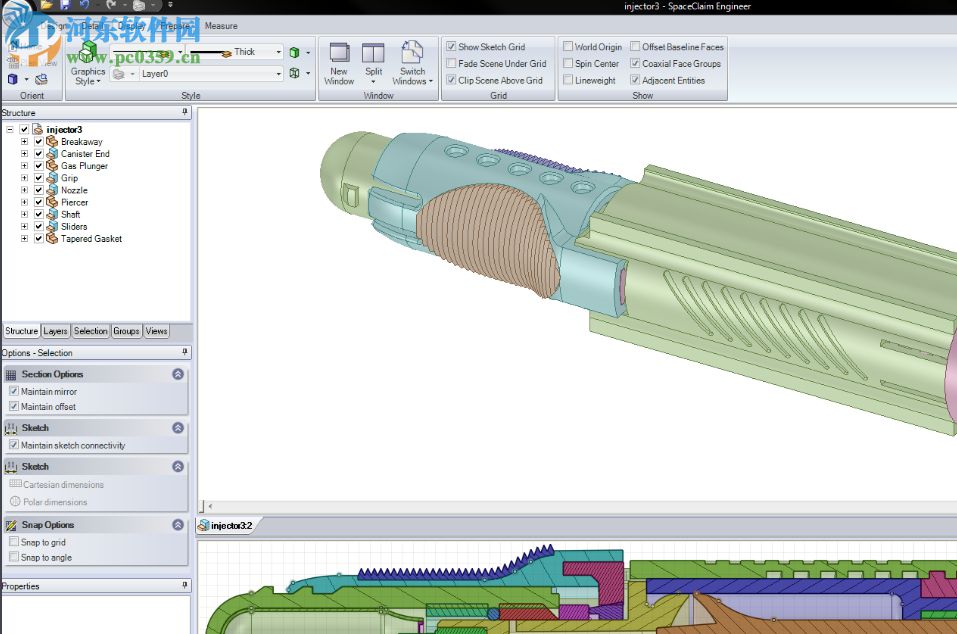Viewport: 957px width, 634px height.
Task: Click the Split window icon
Action: point(373,53)
